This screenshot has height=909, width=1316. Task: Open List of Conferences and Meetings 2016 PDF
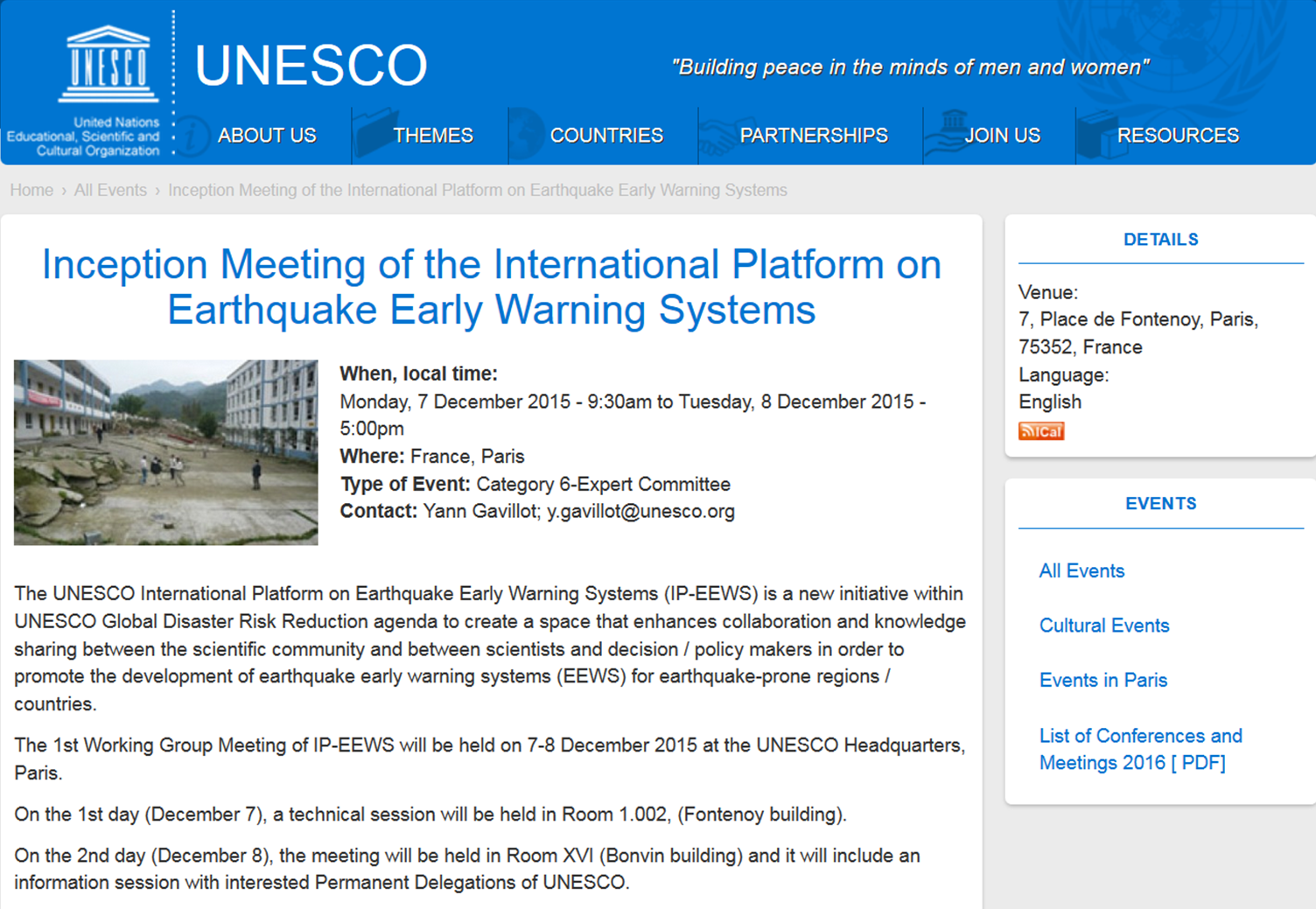click(x=1140, y=749)
